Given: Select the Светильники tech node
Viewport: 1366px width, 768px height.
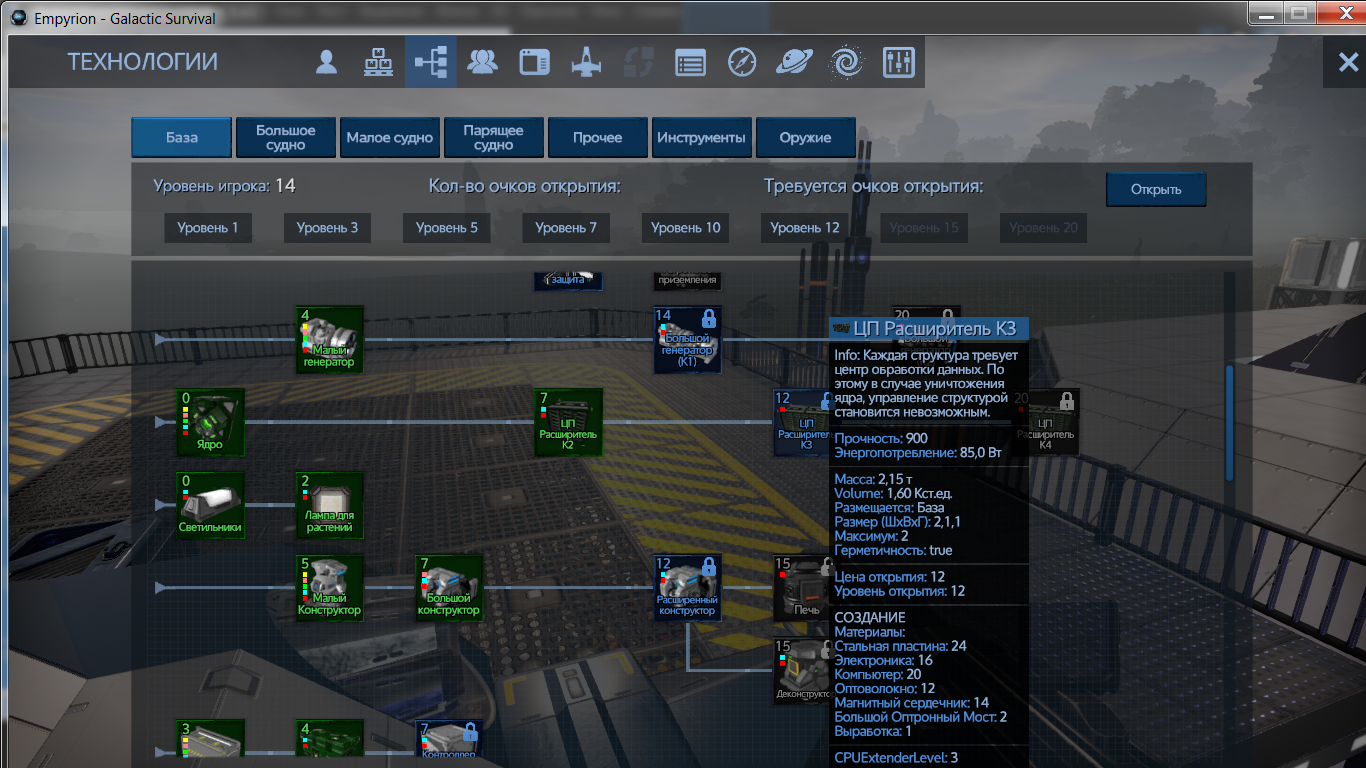Looking at the screenshot, I should [210, 505].
